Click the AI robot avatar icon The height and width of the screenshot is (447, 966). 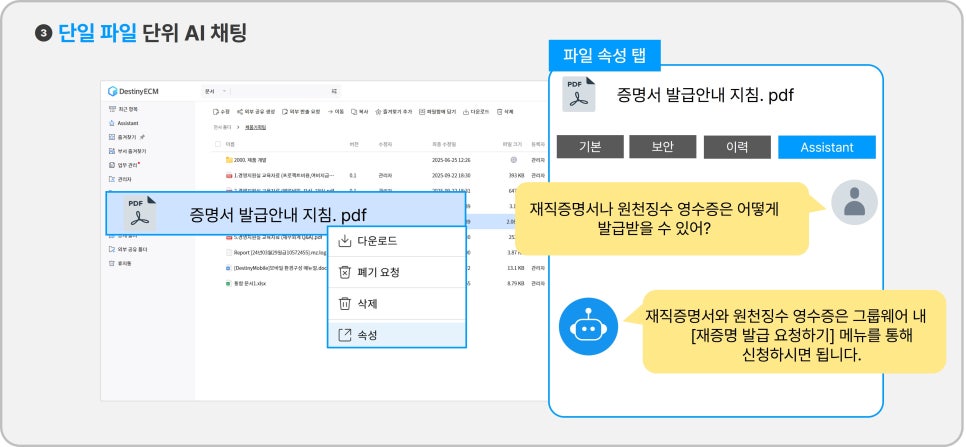(x=588, y=326)
